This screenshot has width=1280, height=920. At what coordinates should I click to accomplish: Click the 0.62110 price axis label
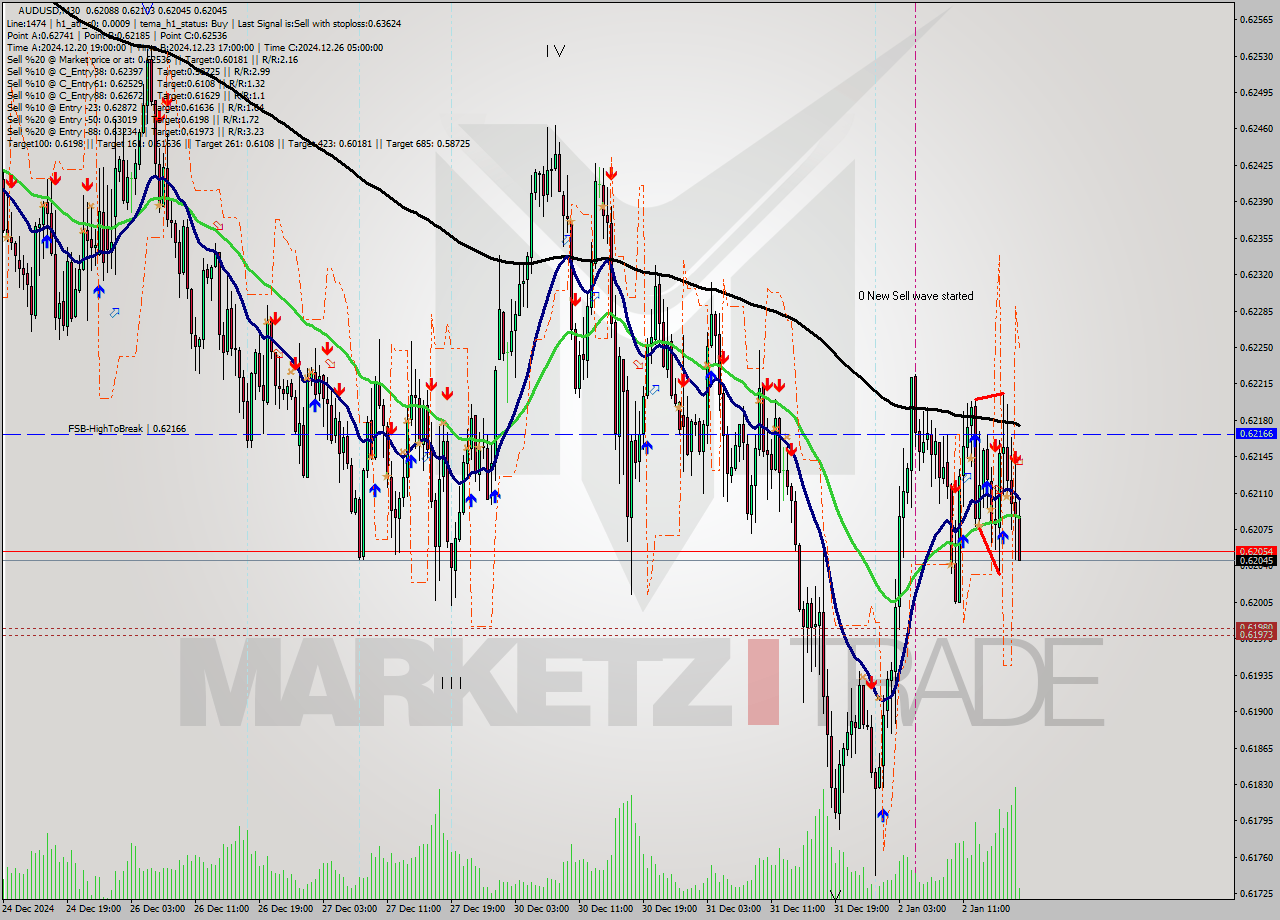pyautogui.click(x=1257, y=493)
